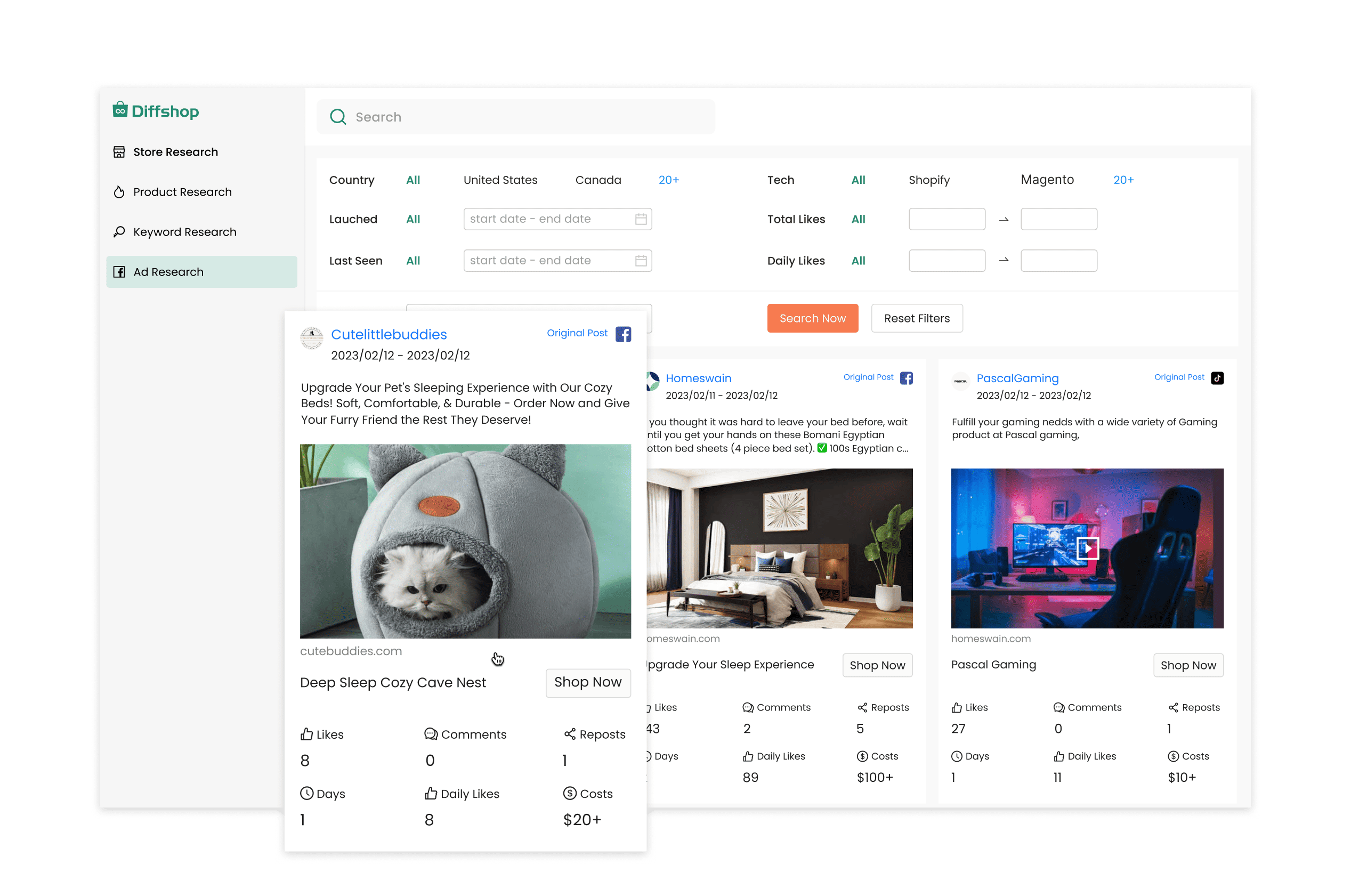The image size is (1351, 896).
Task: Open the Facebook original post for Cutelittlebuddies
Action: [622, 334]
